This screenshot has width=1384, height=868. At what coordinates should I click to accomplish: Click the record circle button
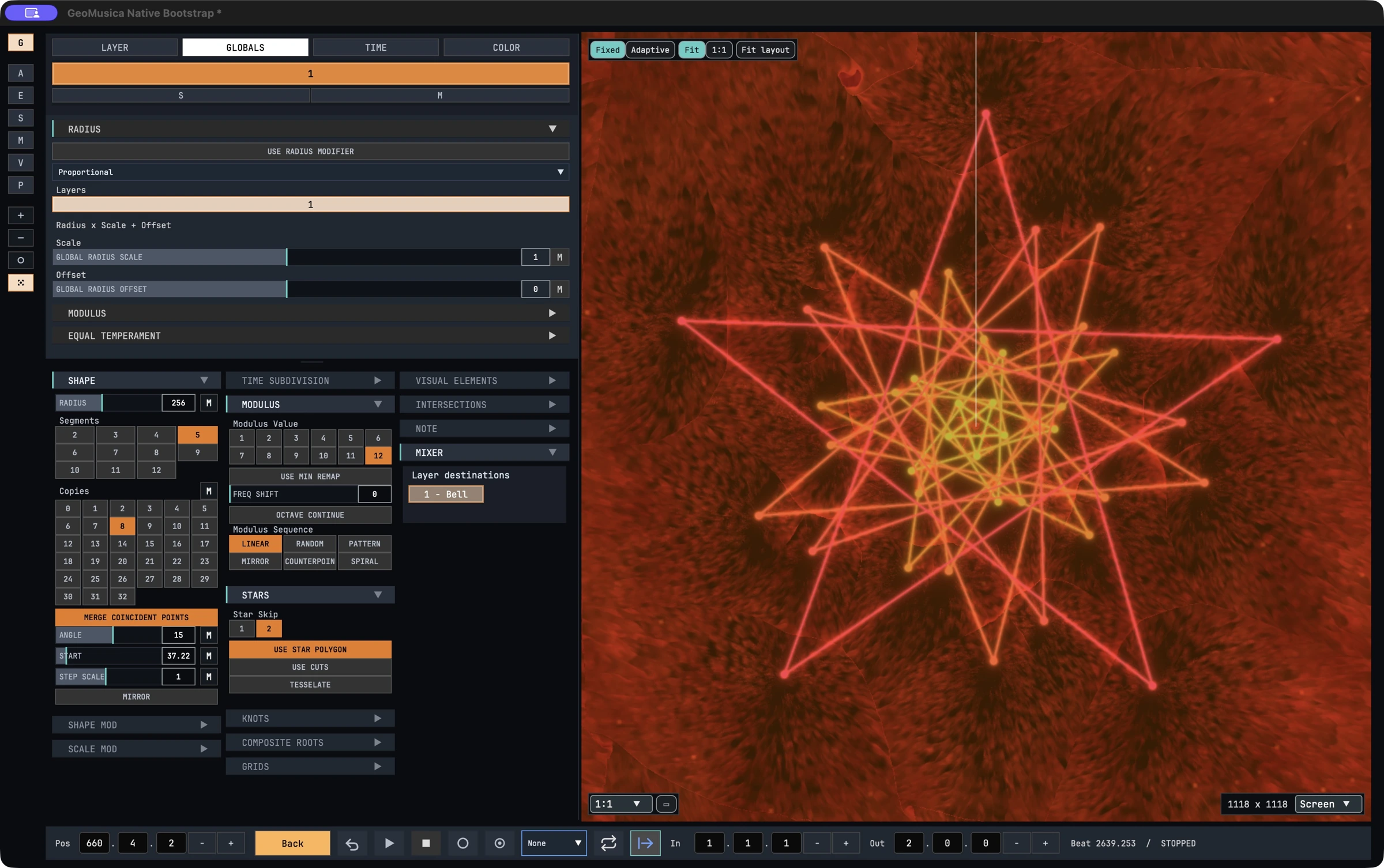click(x=462, y=843)
